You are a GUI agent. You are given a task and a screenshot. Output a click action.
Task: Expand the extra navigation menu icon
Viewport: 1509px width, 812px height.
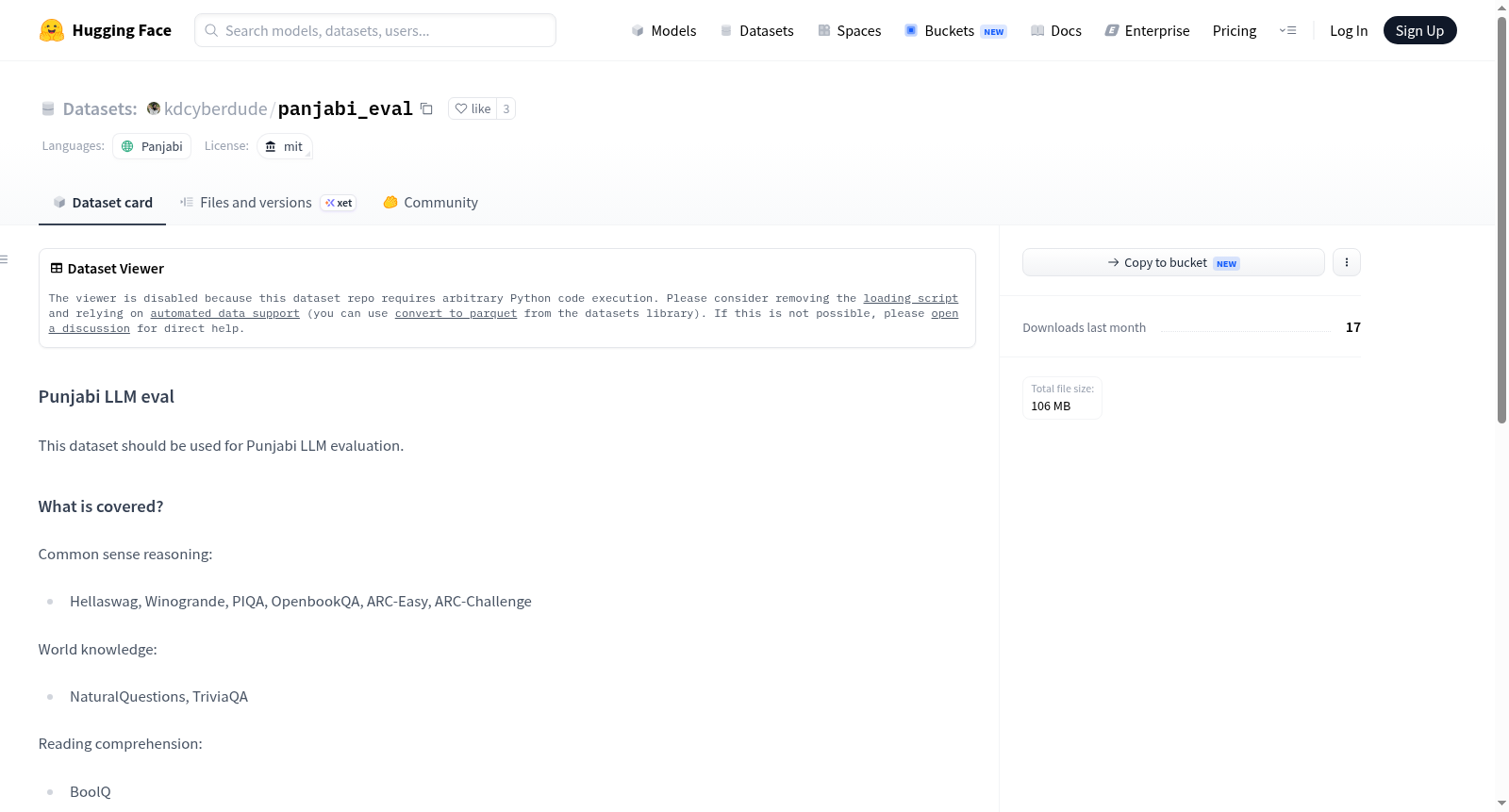click(1287, 30)
